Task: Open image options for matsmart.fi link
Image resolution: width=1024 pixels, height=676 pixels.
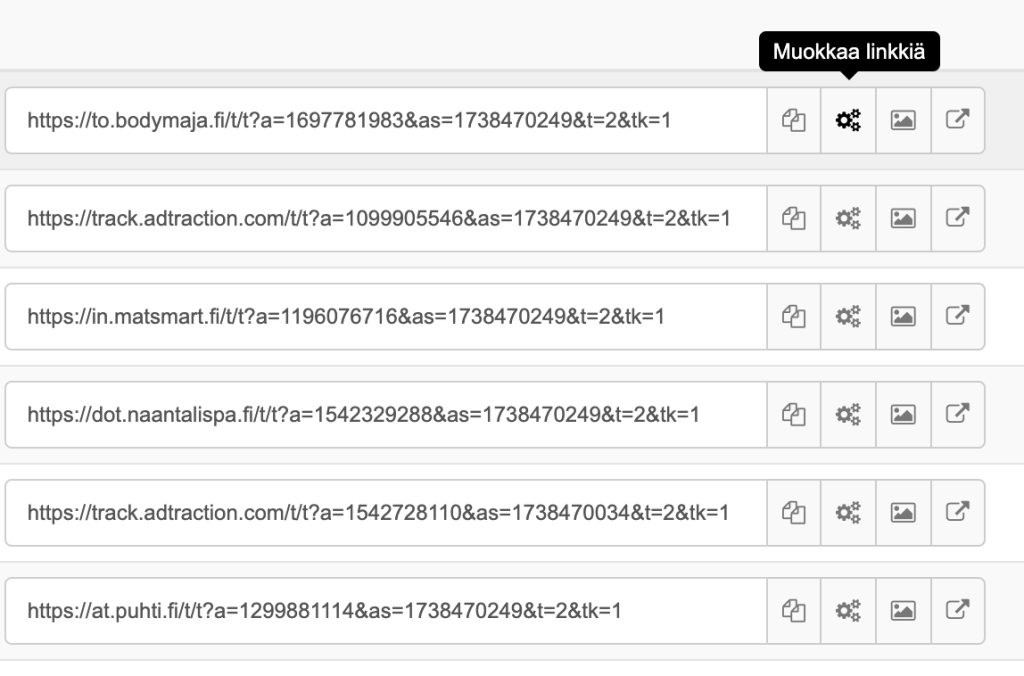Action: click(903, 317)
